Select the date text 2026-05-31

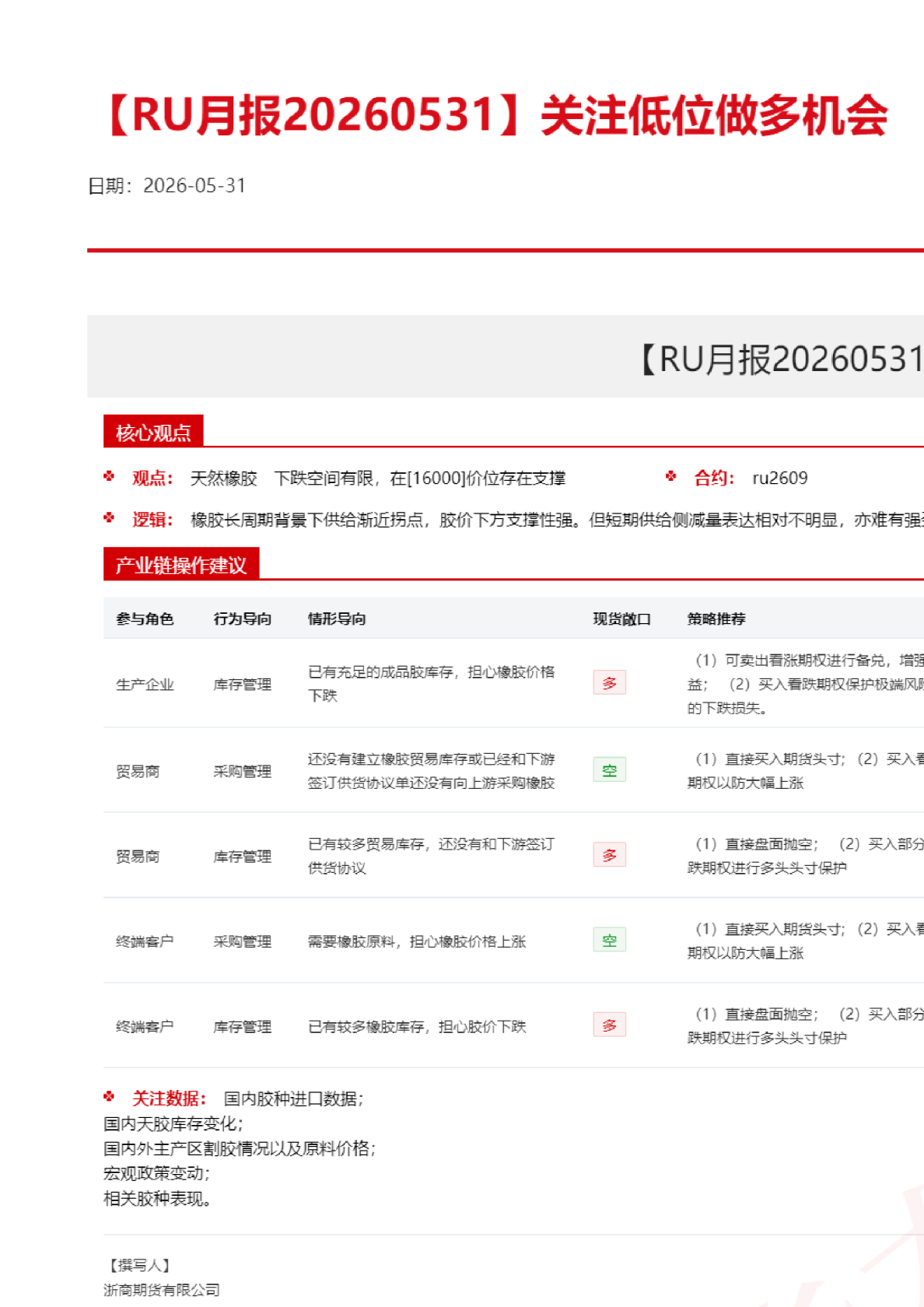[194, 186]
